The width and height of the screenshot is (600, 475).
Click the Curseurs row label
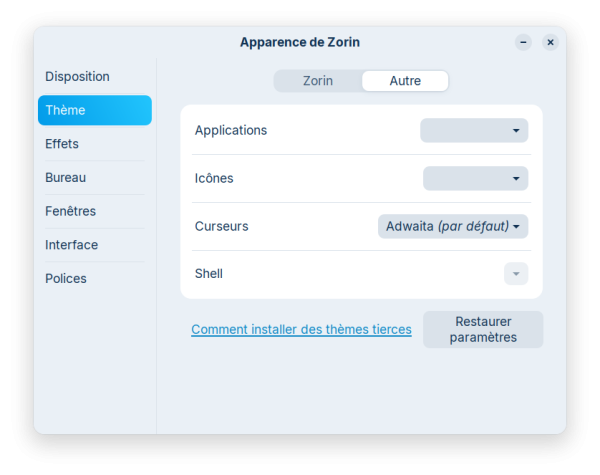click(222, 226)
